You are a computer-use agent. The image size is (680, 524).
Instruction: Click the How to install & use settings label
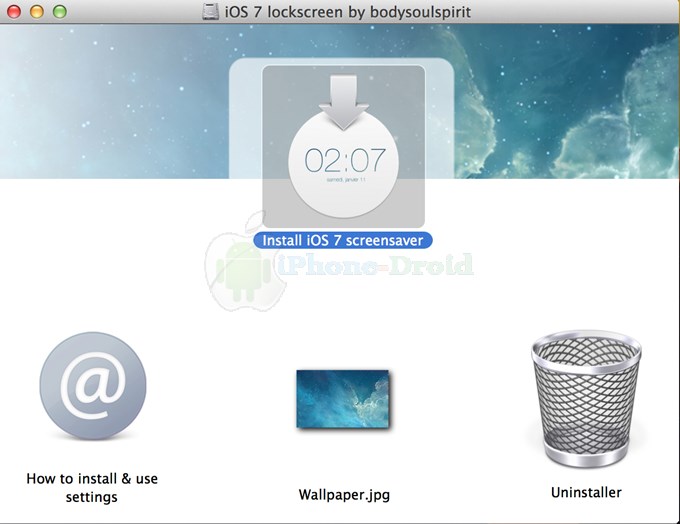(92, 488)
